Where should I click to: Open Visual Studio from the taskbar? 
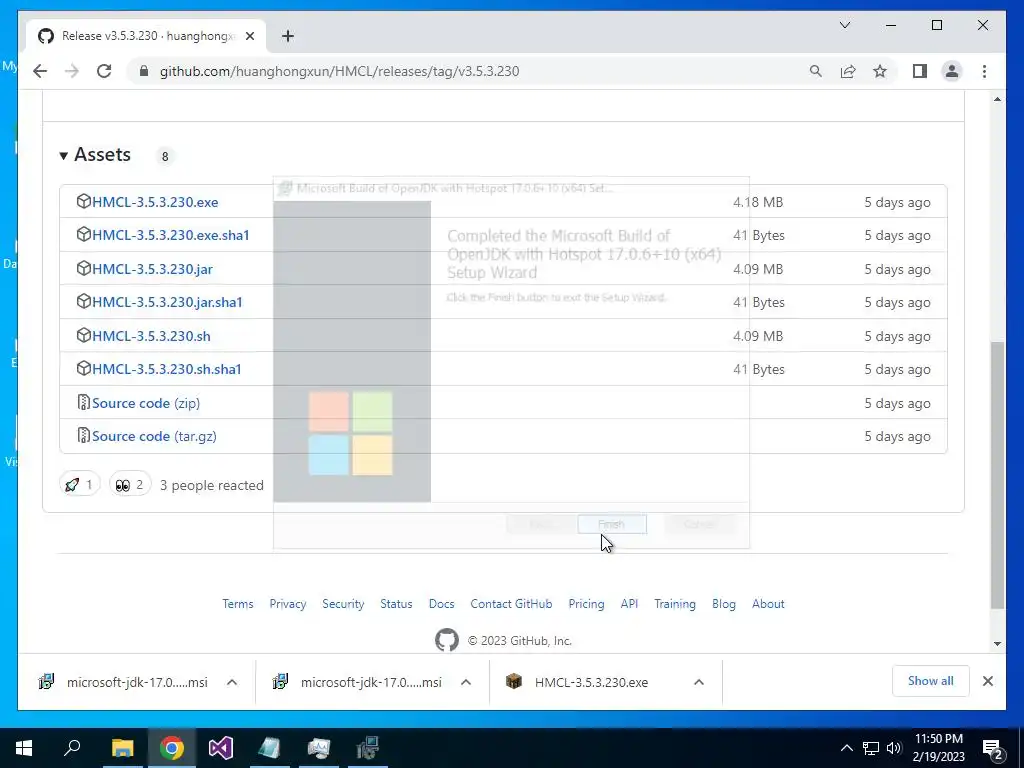[x=221, y=748]
